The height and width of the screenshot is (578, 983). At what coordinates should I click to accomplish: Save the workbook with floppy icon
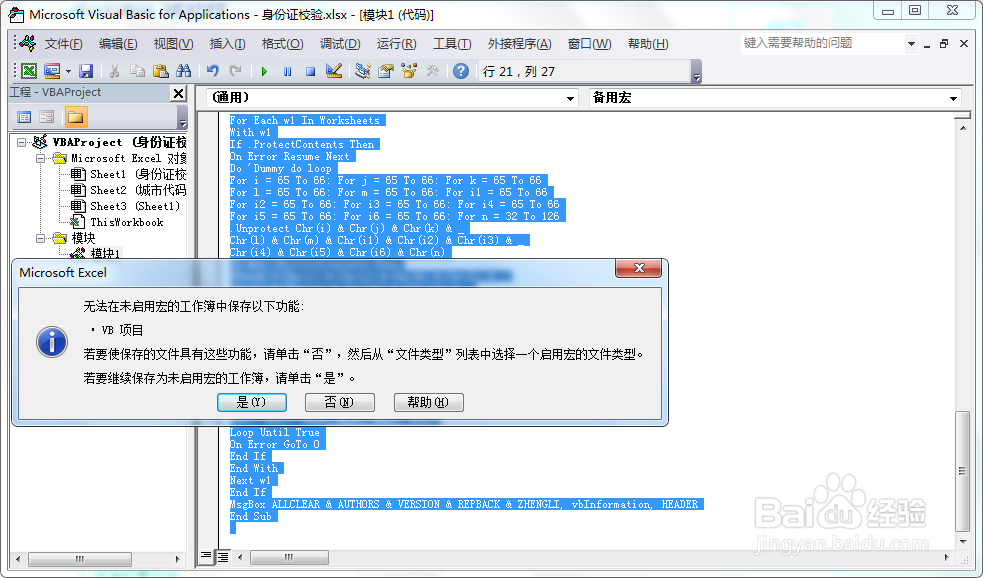[x=86, y=71]
